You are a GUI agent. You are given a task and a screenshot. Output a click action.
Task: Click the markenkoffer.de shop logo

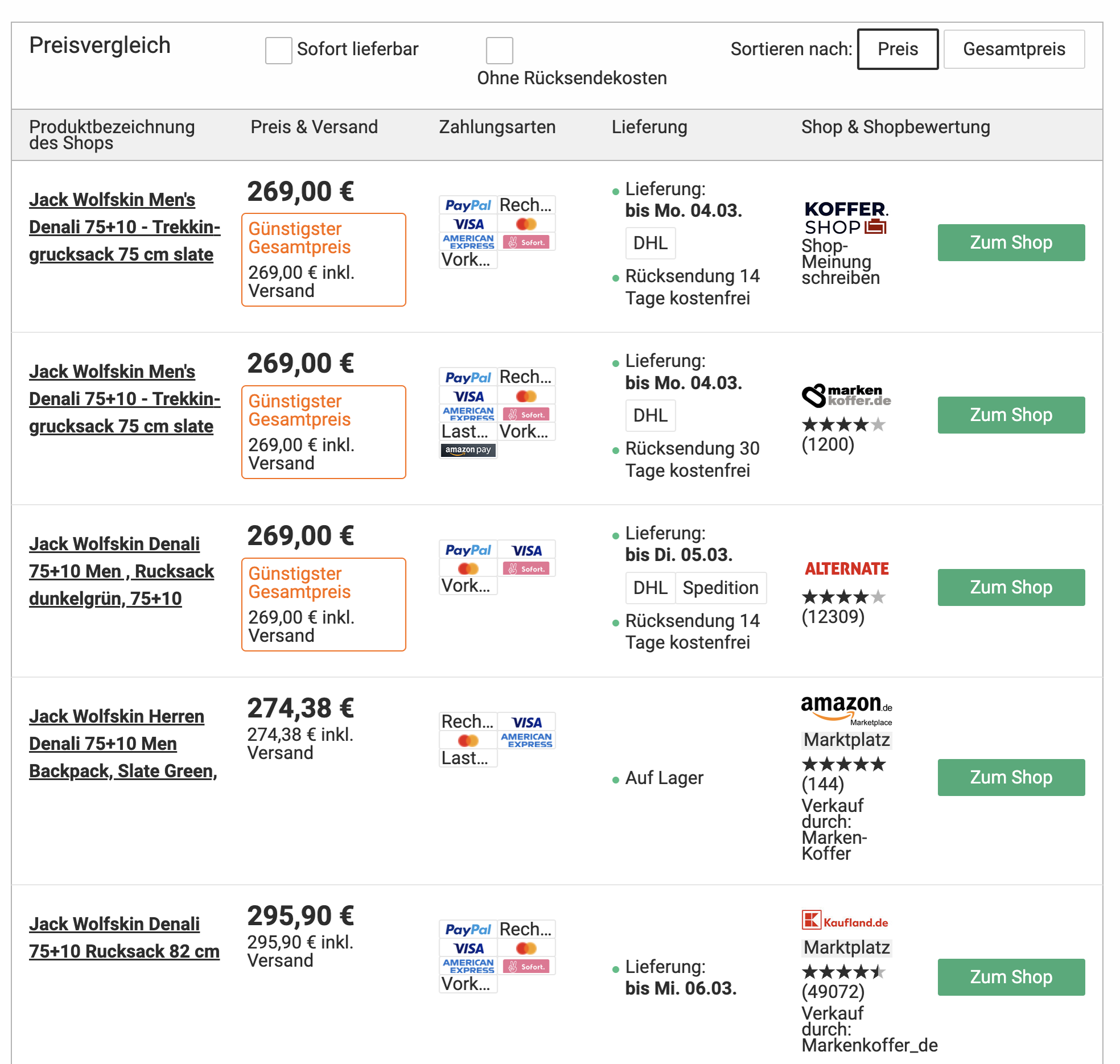click(846, 395)
